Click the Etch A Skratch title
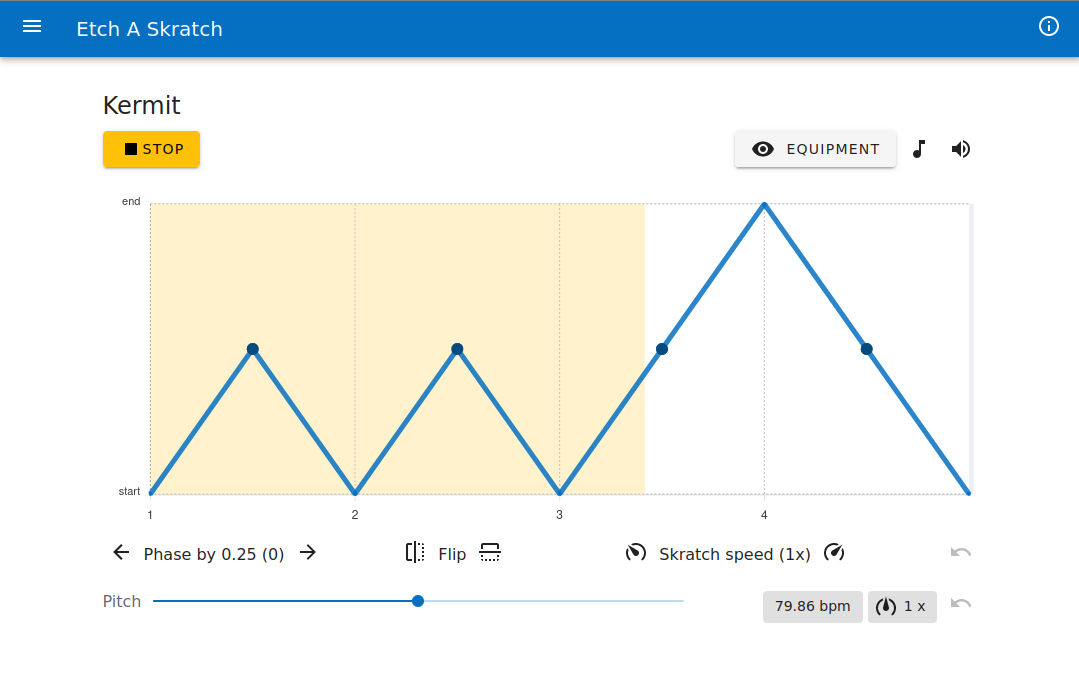This screenshot has height=697, width=1079. (149, 29)
